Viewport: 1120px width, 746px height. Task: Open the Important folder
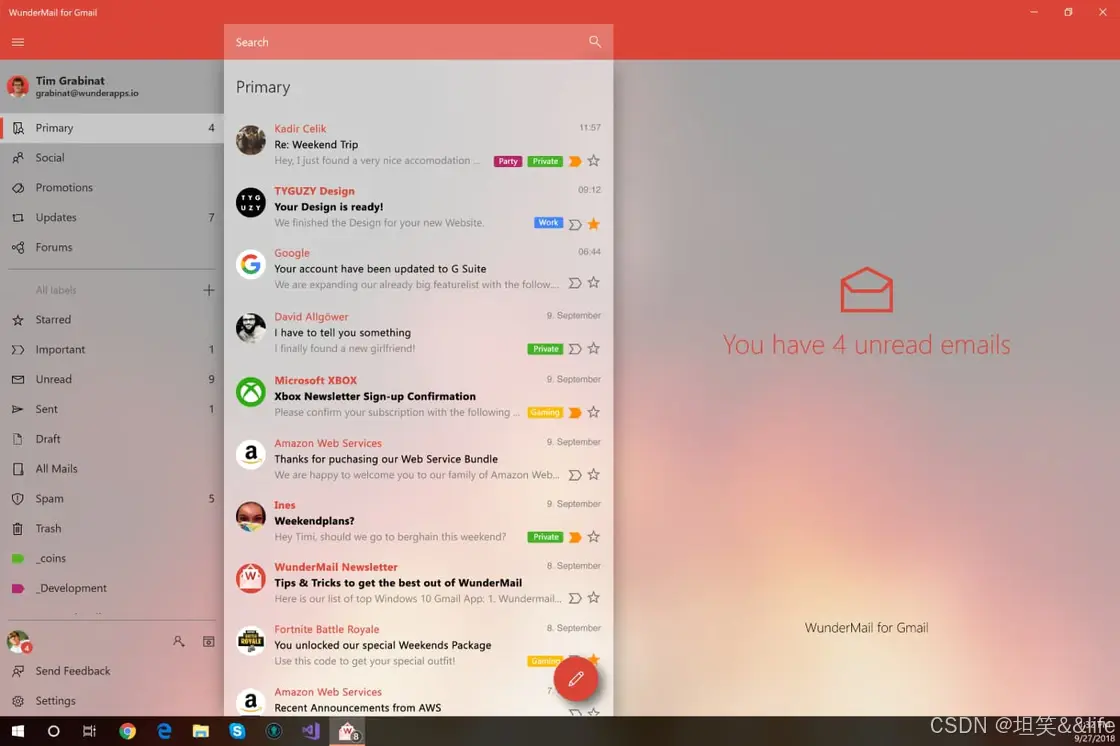click(x=112, y=349)
